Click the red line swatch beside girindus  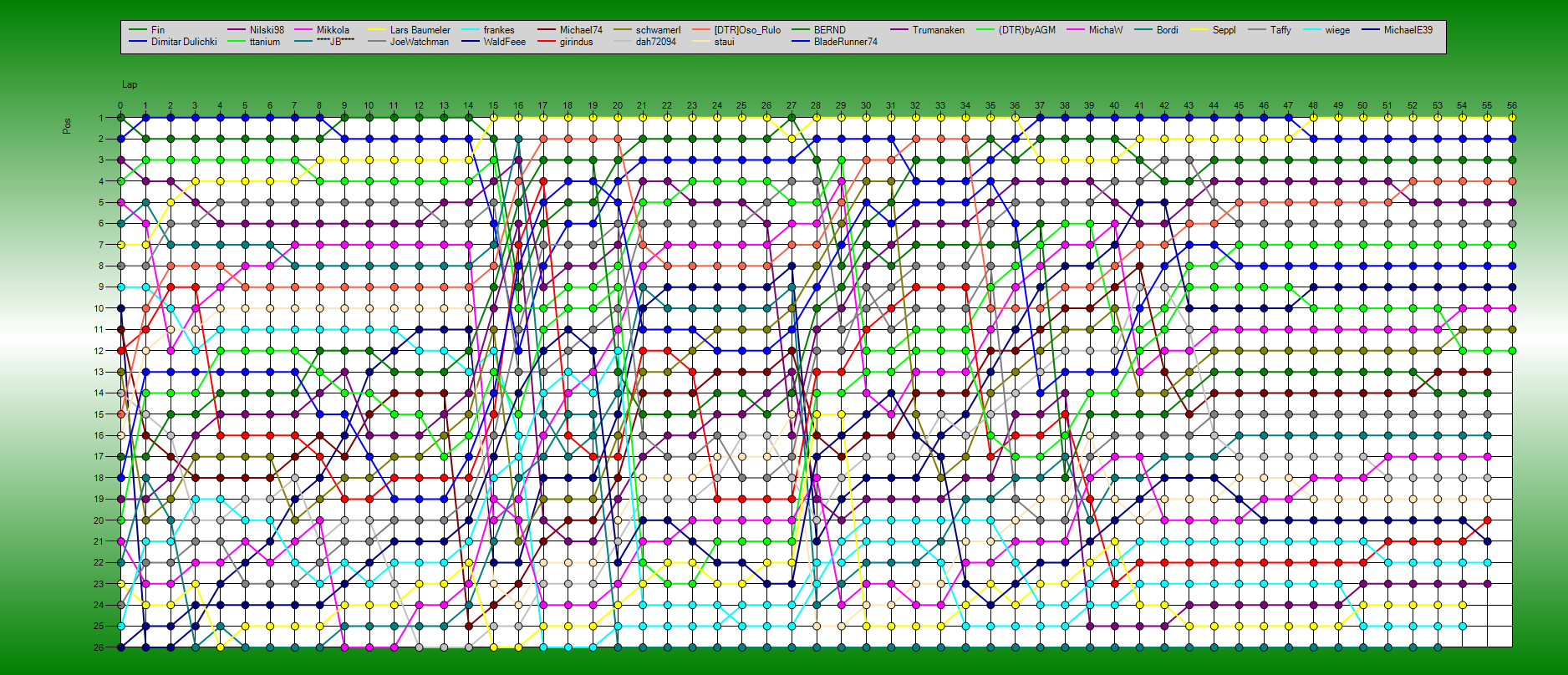[546, 42]
